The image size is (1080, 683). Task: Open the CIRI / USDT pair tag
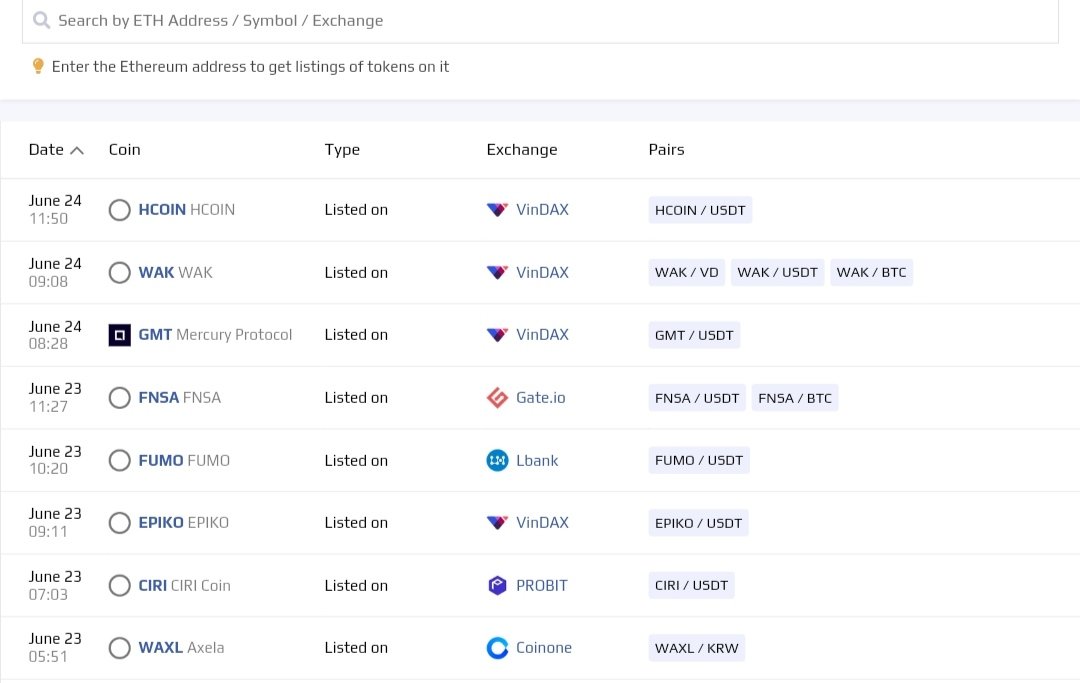point(691,586)
